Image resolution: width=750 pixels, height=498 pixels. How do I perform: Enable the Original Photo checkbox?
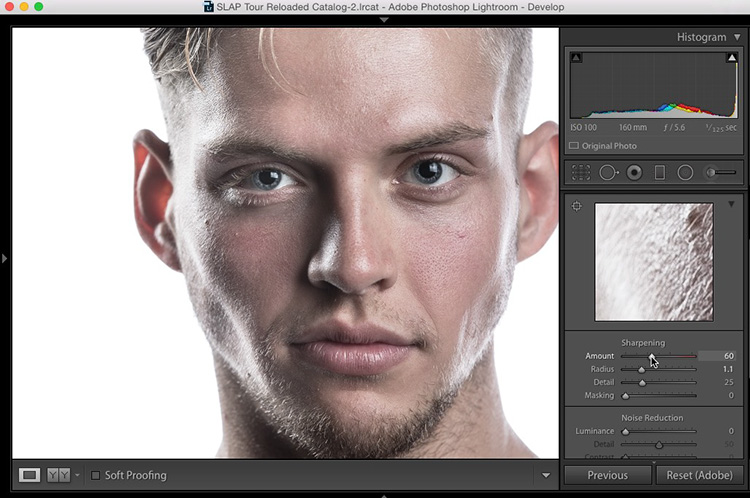(574, 145)
